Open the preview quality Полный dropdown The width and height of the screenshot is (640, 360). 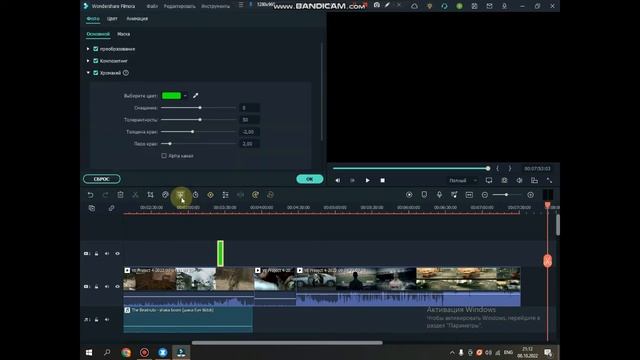[x=462, y=180]
